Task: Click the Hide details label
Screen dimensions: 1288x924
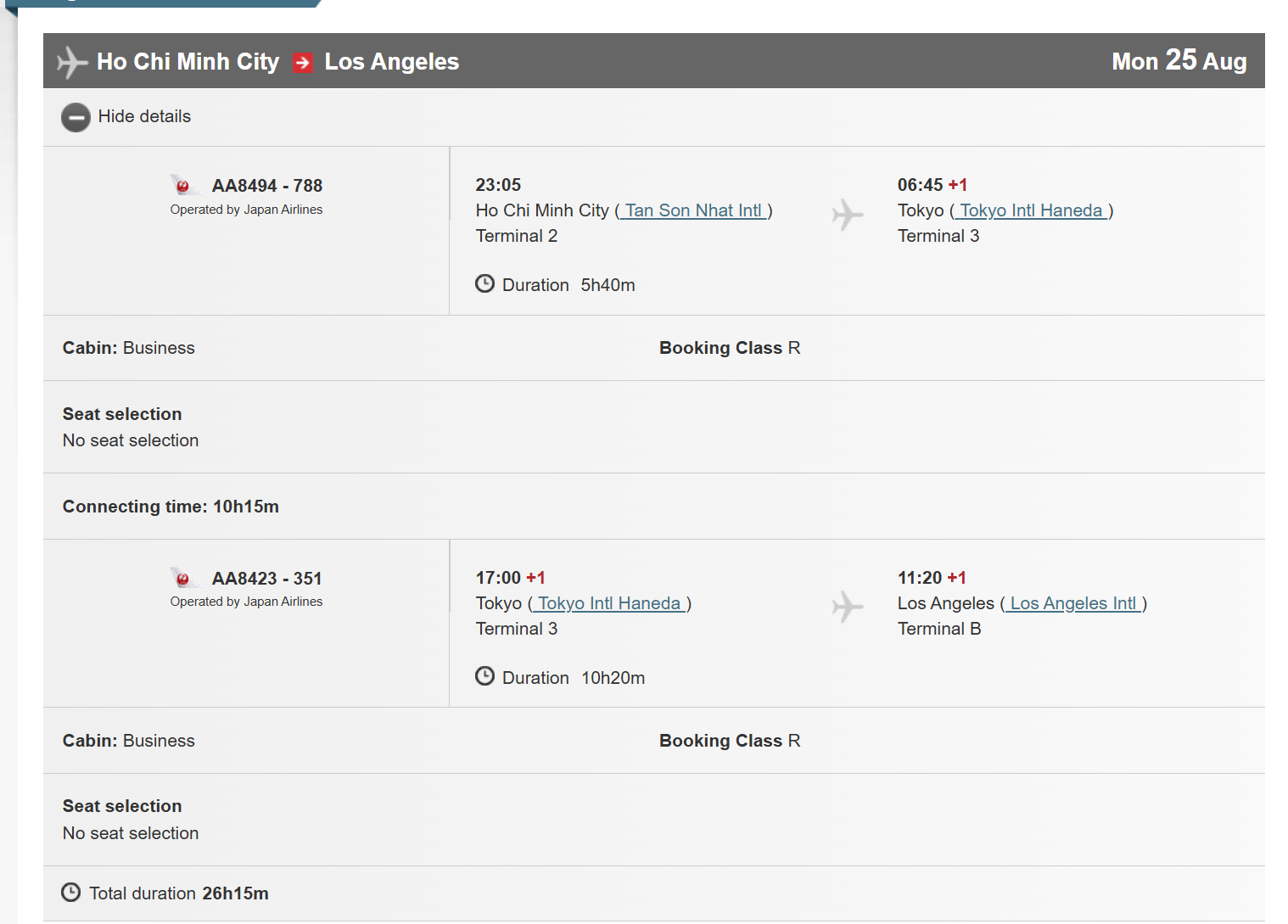Action: pos(144,116)
